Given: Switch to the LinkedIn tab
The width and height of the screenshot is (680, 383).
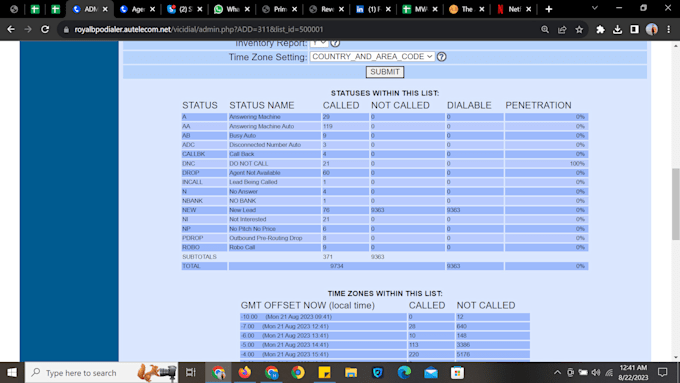Looking at the screenshot, I should pyautogui.click(x=372, y=9).
